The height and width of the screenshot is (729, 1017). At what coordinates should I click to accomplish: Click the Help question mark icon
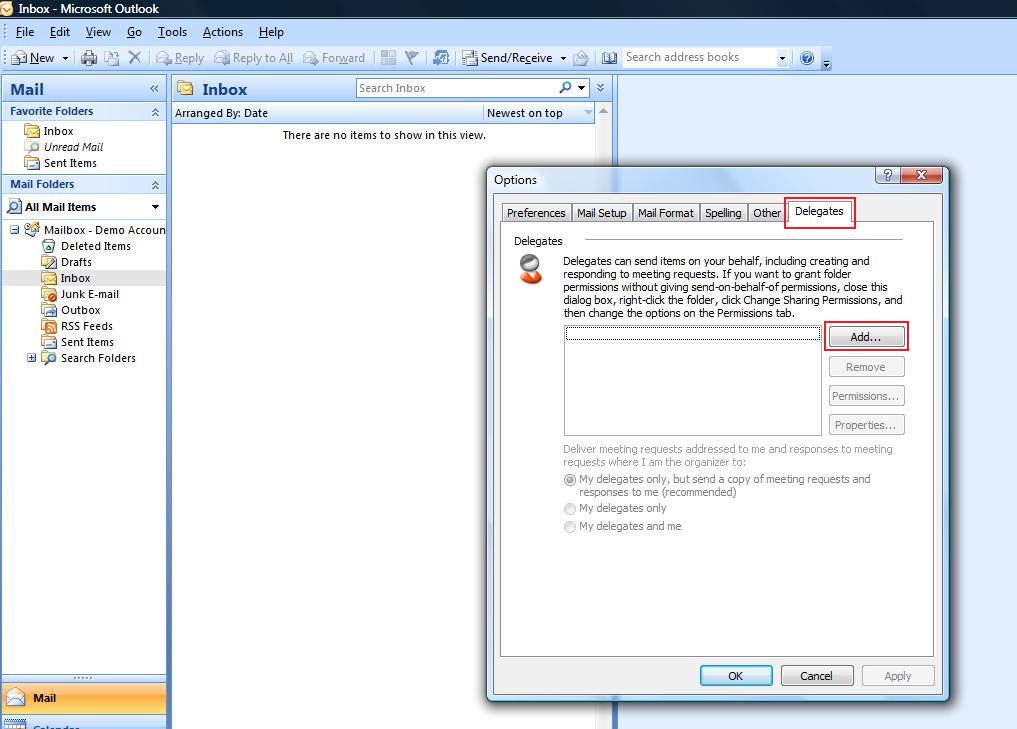[x=807, y=57]
